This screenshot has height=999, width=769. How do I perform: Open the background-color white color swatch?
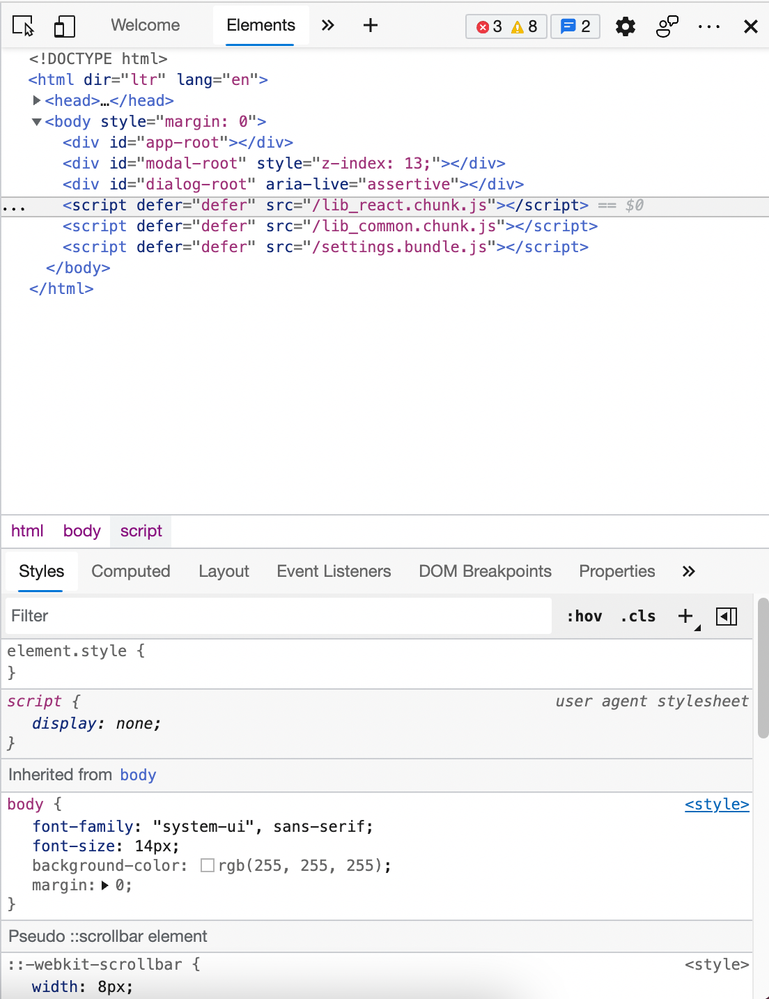click(x=207, y=865)
